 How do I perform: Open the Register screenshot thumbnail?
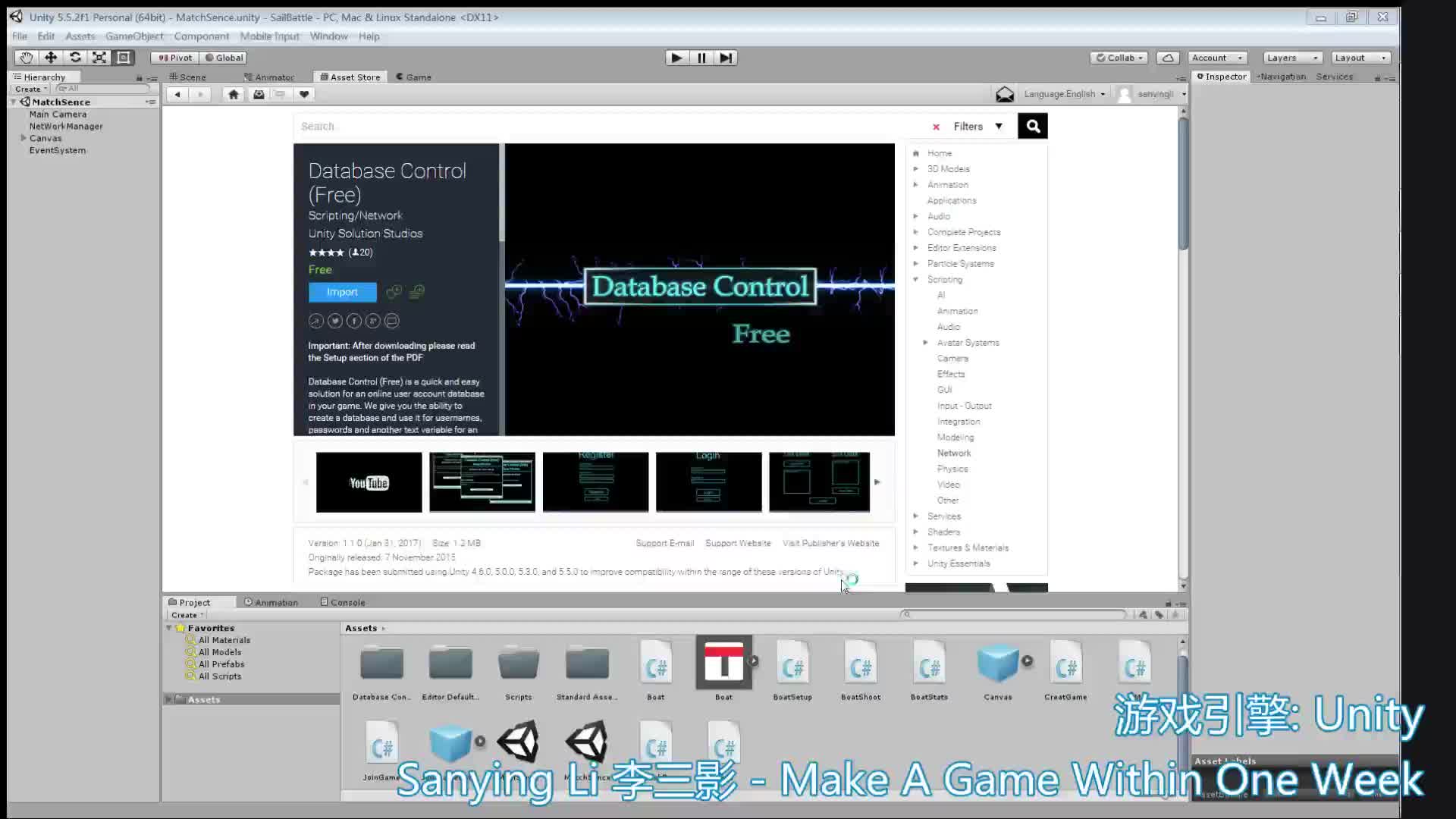point(595,482)
